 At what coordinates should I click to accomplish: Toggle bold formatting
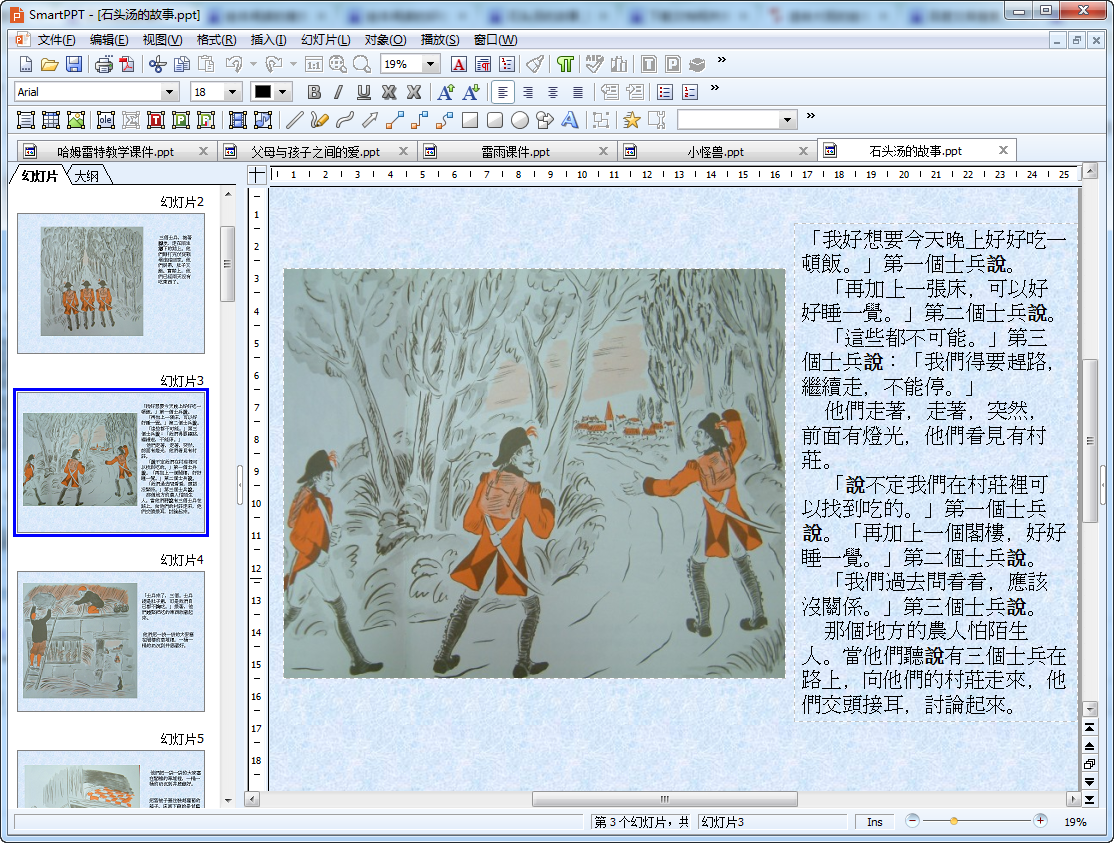[314, 92]
